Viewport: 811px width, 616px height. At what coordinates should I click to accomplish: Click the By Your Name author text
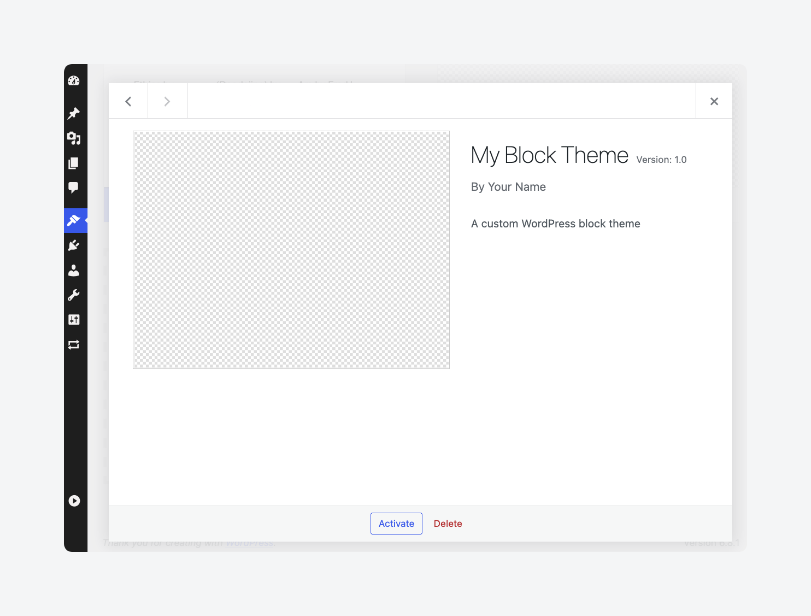pos(508,187)
